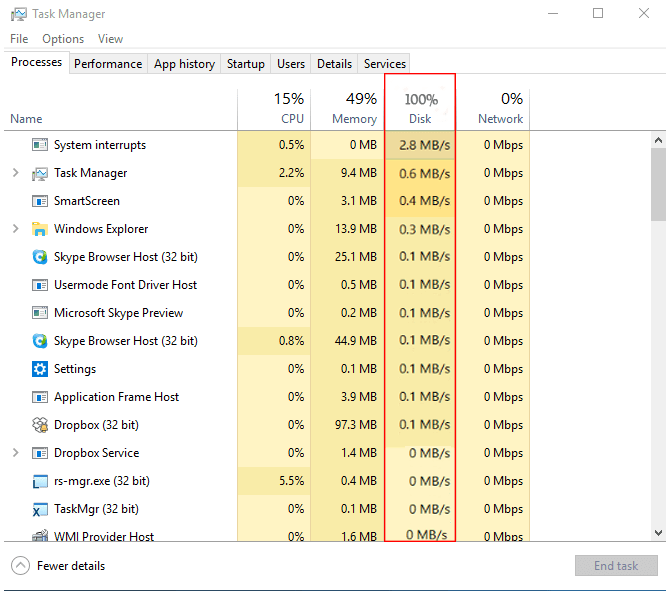
Task: Maximize the Task Manager window
Action: click(598, 14)
